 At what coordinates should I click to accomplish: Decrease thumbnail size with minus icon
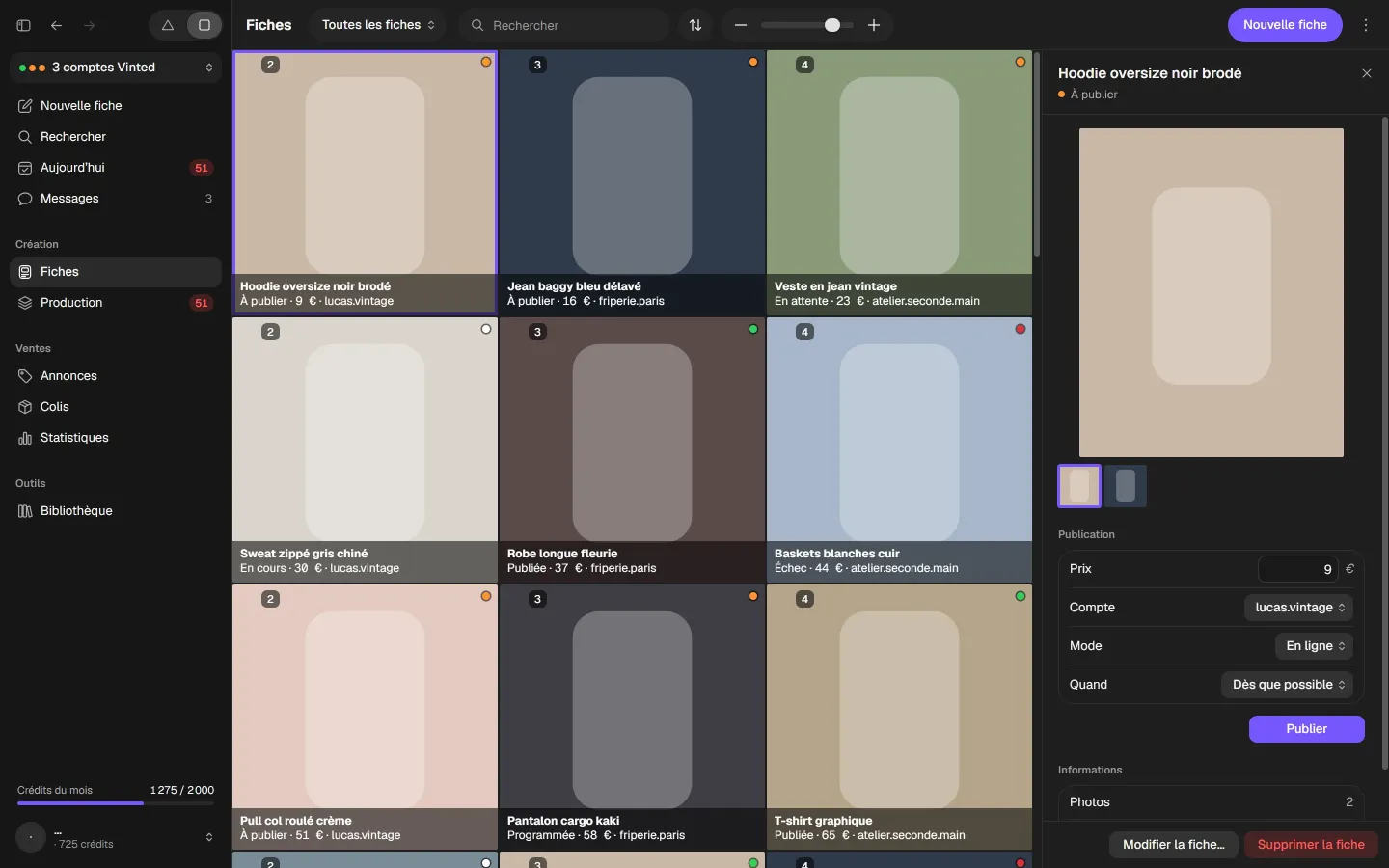coord(741,25)
